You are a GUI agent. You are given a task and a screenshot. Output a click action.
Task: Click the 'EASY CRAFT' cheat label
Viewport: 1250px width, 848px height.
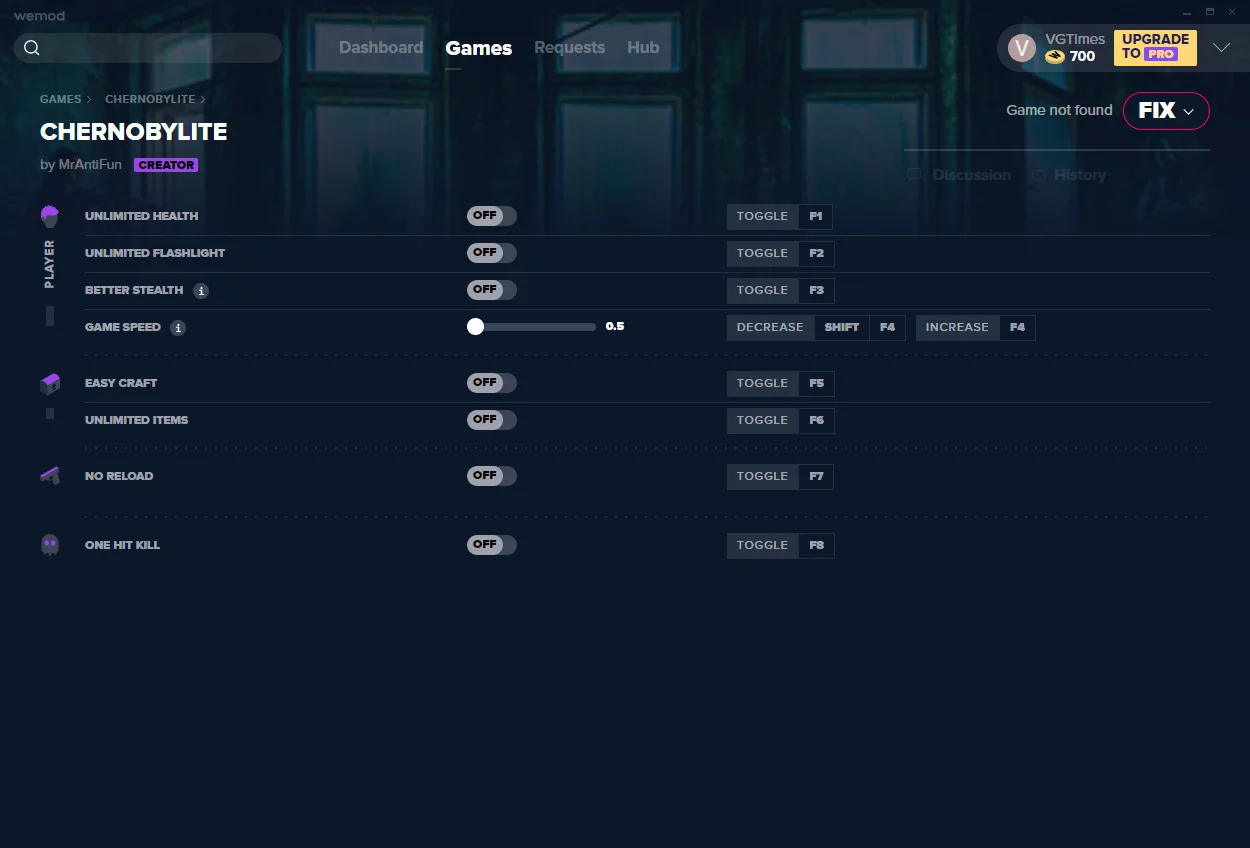(121, 383)
